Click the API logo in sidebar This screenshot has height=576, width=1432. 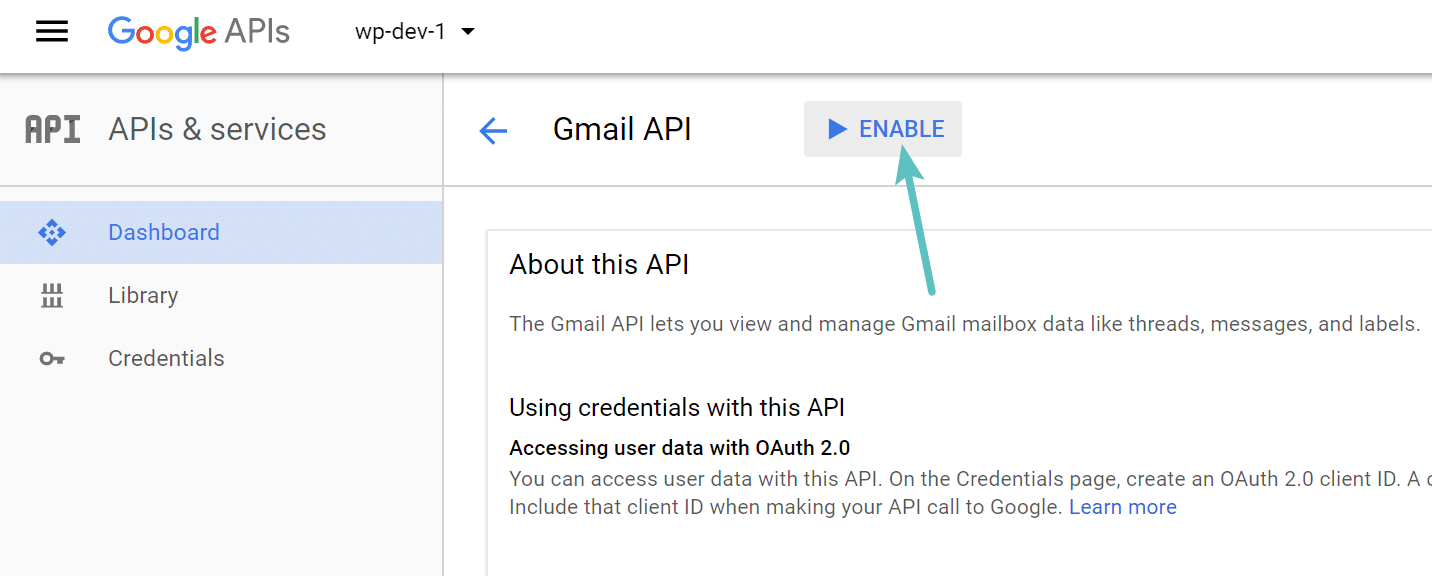pos(51,128)
